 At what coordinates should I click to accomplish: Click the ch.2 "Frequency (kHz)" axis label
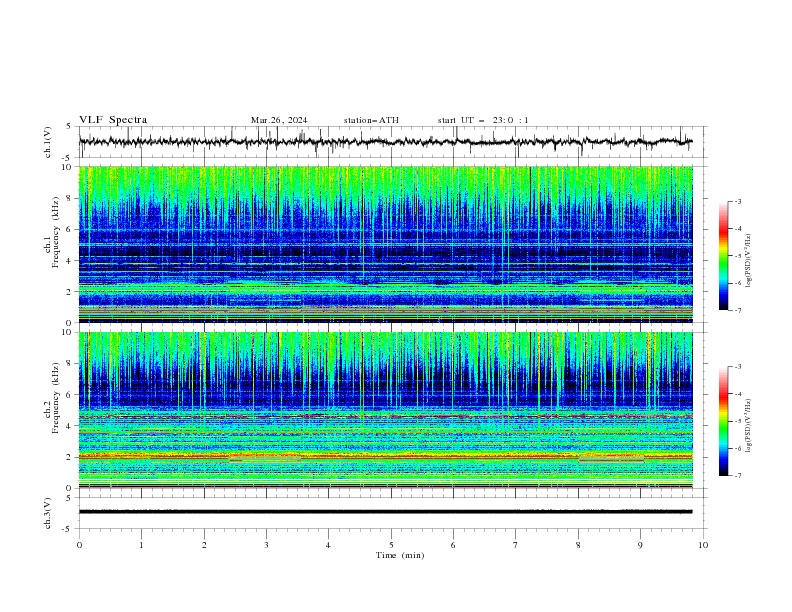56,398
